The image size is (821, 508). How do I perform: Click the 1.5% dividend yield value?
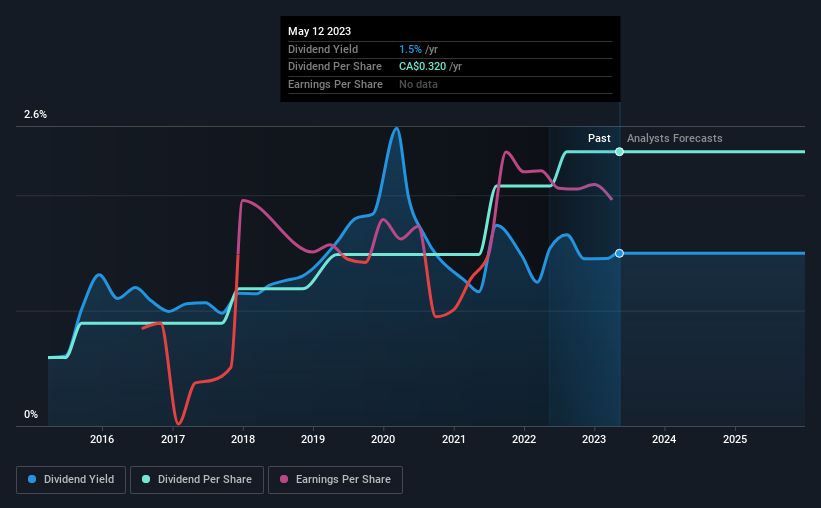click(x=410, y=49)
